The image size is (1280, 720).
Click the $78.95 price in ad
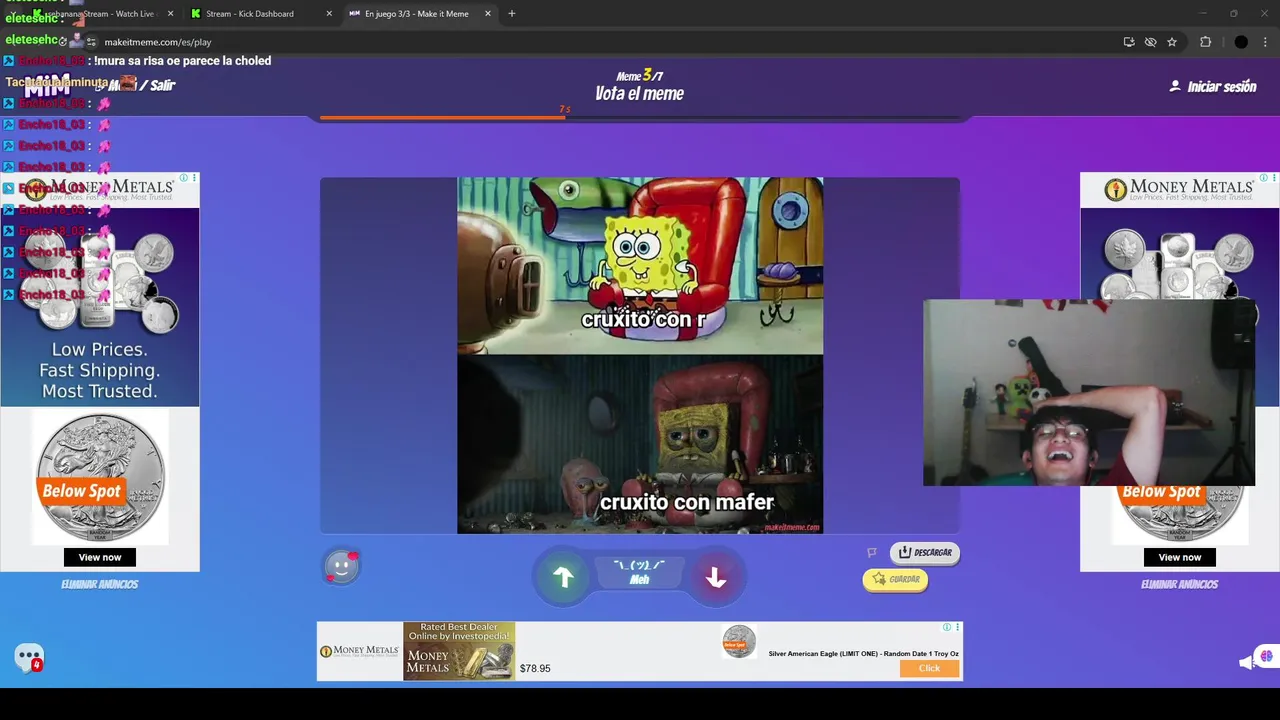tap(535, 668)
